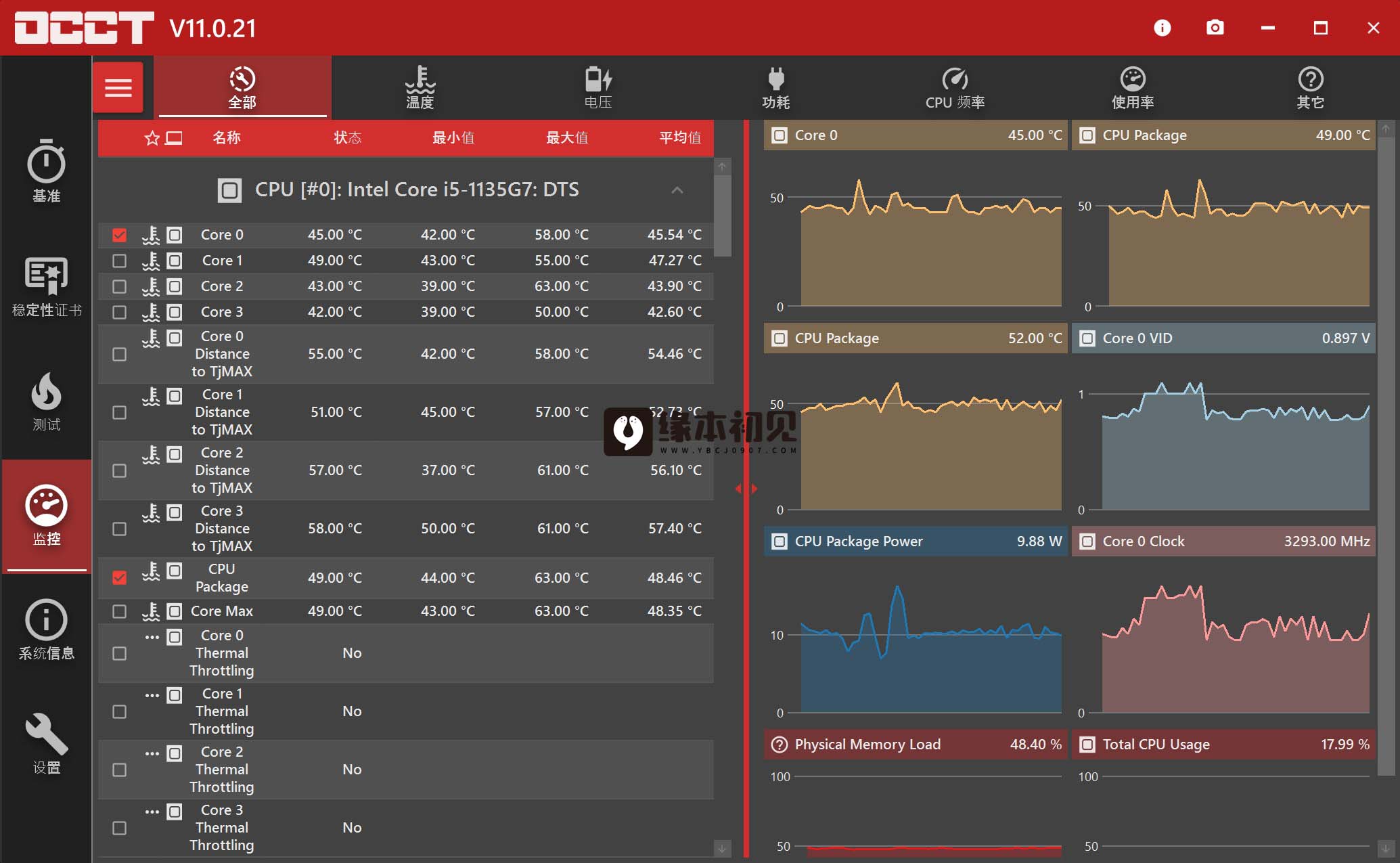
Task: Click the CPU Package 52.00 °C graph header
Action: [x=916, y=338]
